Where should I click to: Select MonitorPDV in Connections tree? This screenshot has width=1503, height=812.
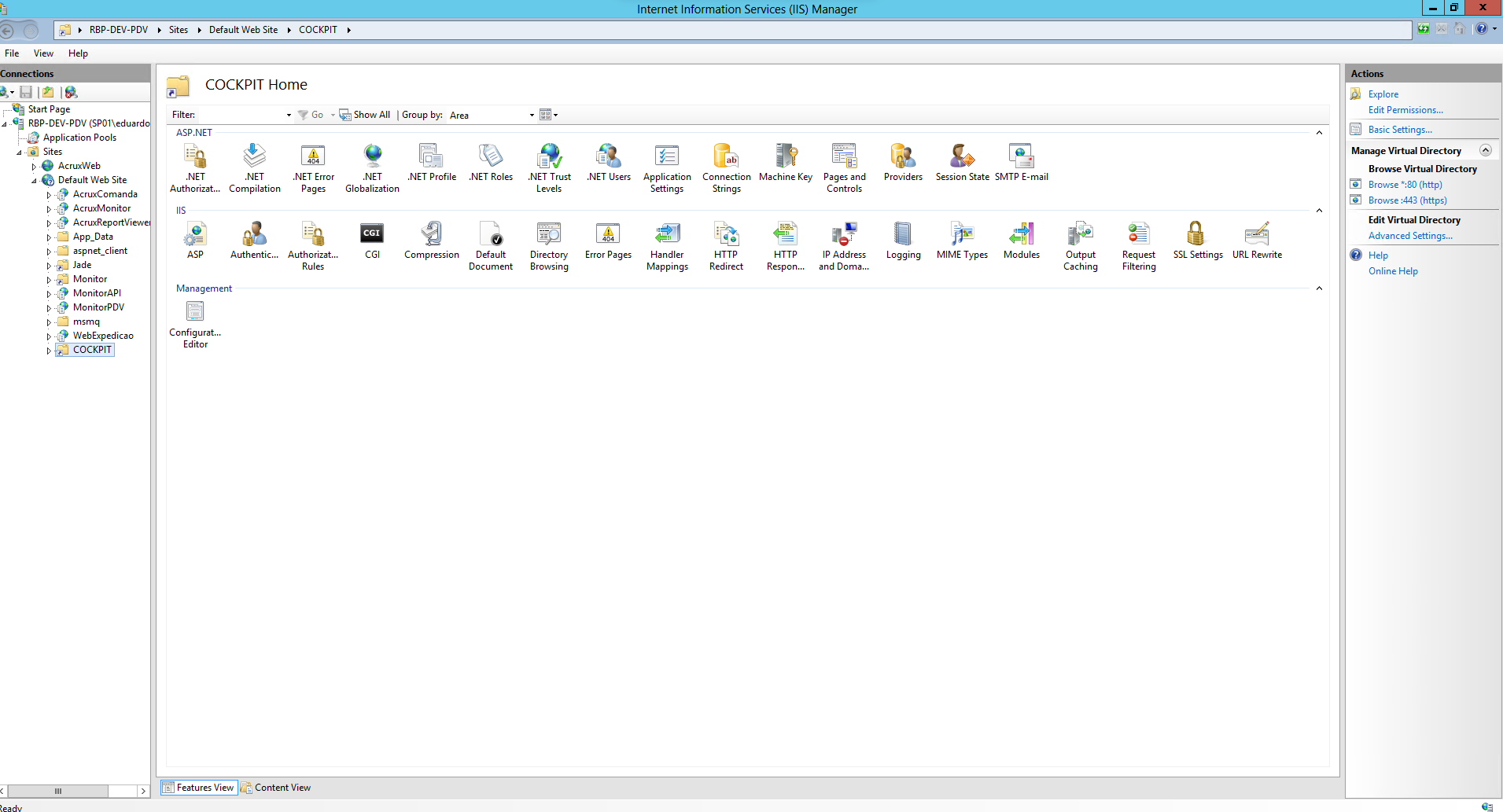point(98,307)
